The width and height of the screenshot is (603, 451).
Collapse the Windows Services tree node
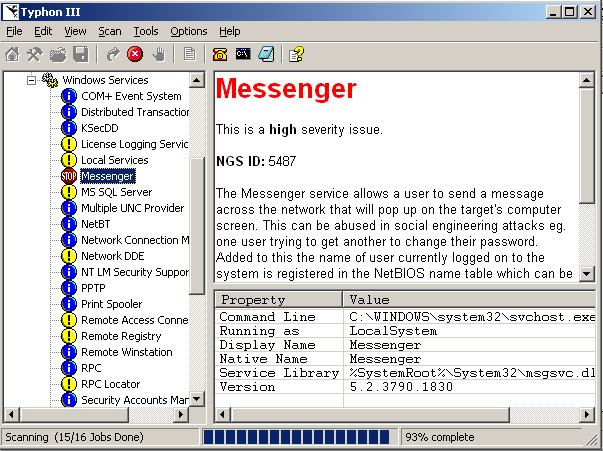point(32,80)
